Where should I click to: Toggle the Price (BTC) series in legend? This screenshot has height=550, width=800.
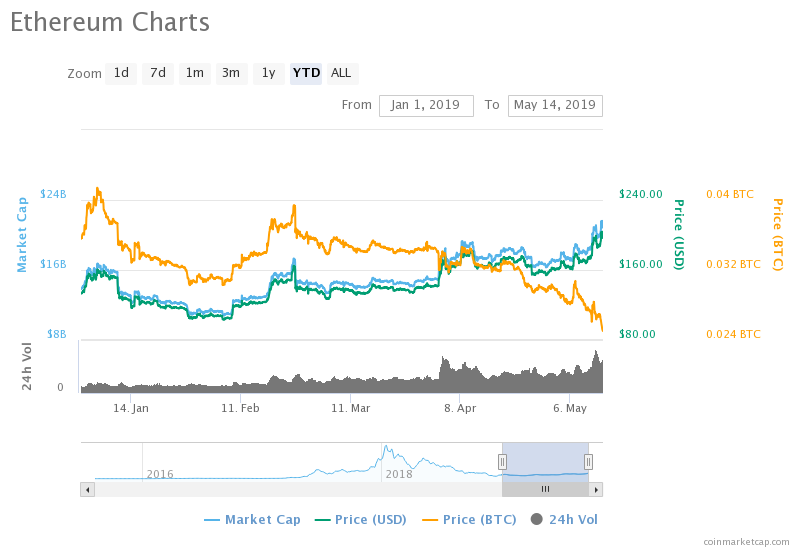pyautogui.click(x=469, y=520)
